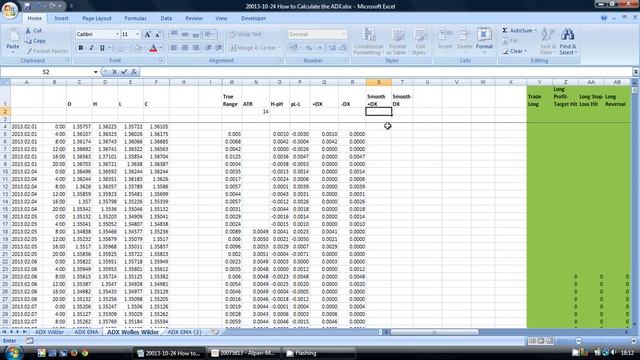Decrease the cell indent
640x360 pixels.
pyautogui.click(x=209, y=48)
